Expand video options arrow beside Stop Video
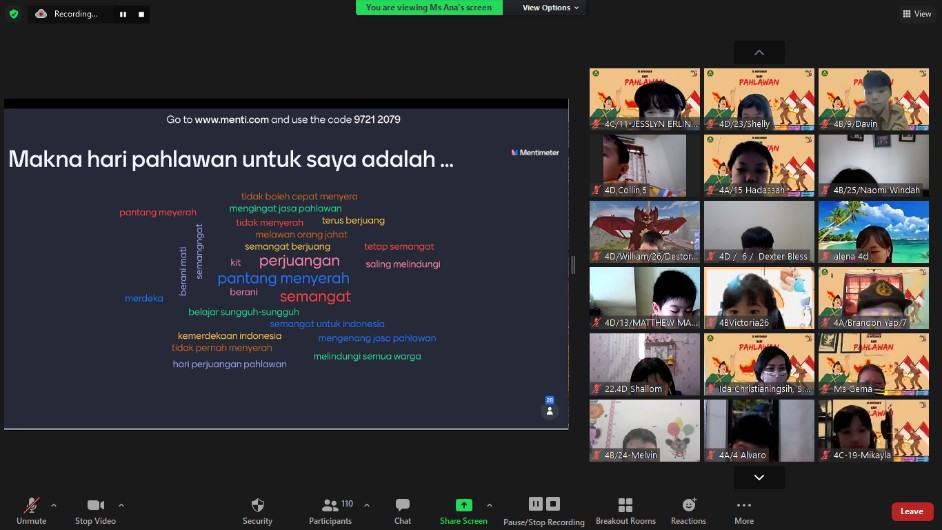The height and width of the screenshot is (530, 942). click(121, 505)
